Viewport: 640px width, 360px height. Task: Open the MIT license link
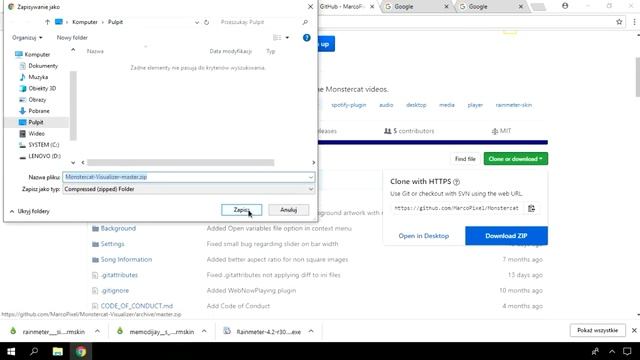pos(501,131)
